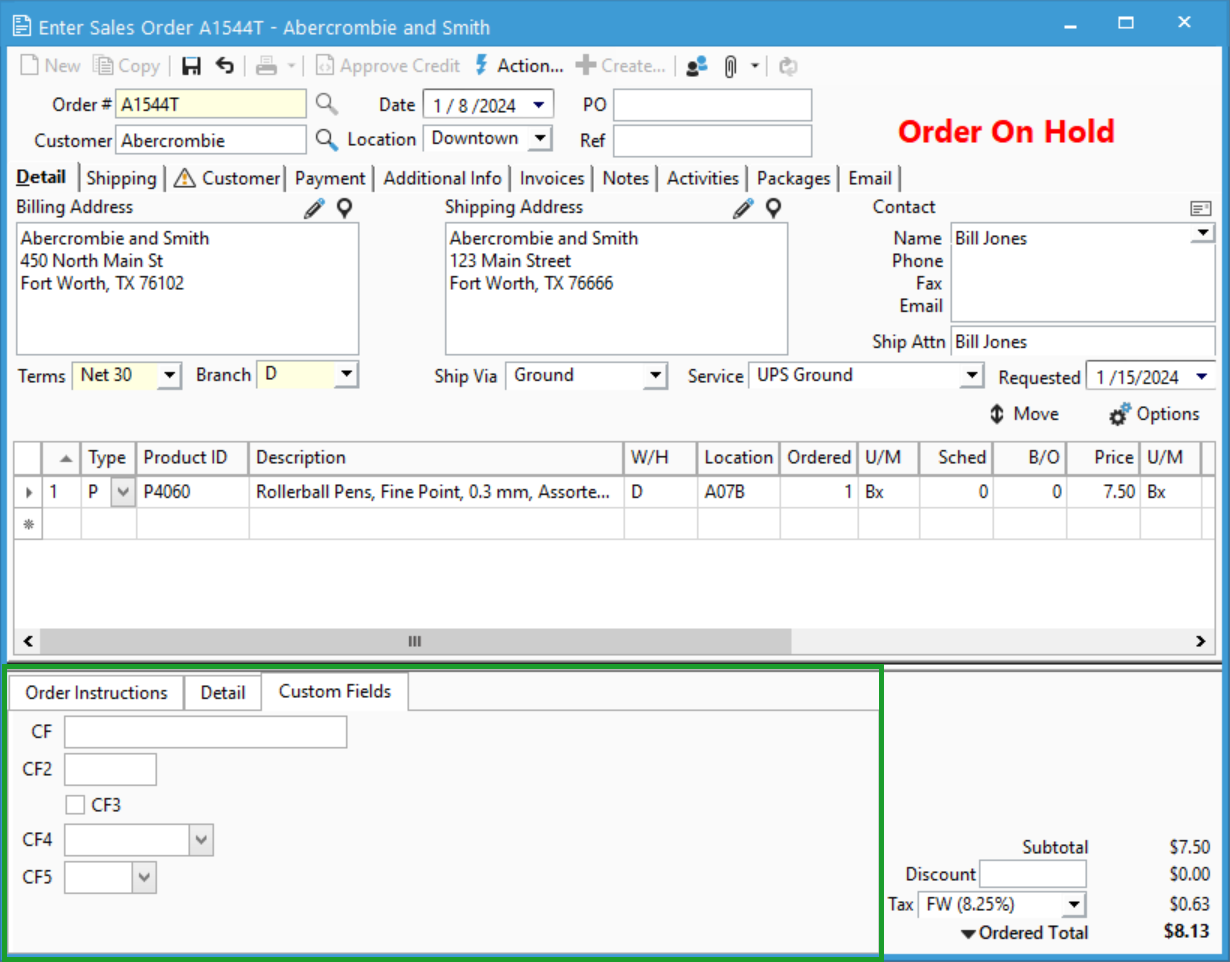Click Billing Address map pin icon
This screenshot has height=962, width=1230.
pyautogui.click(x=345, y=208)
